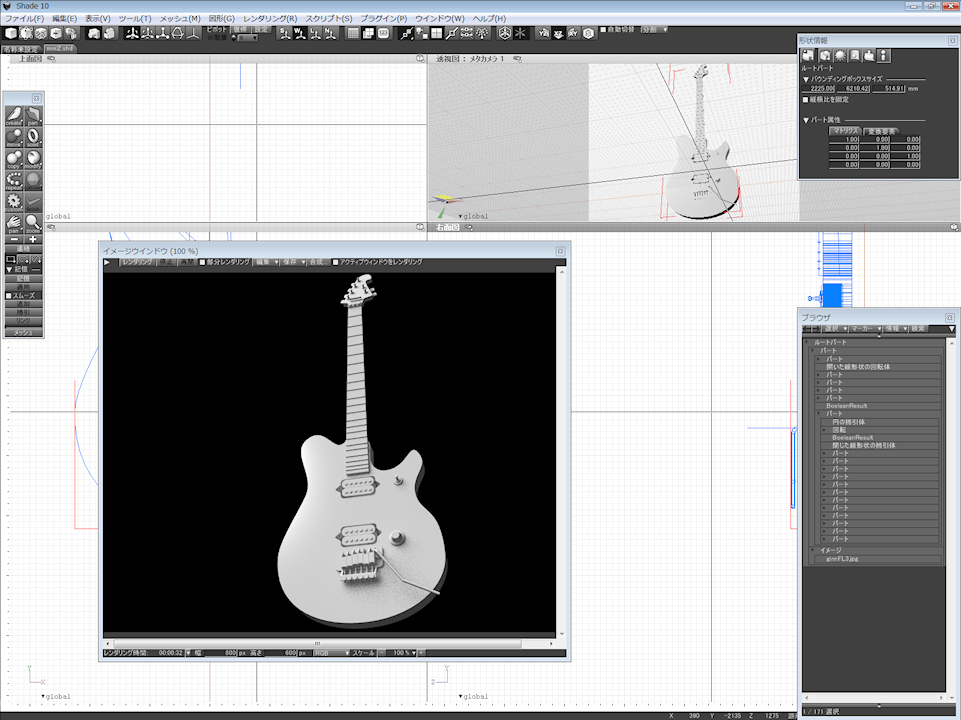The image size is (961, 720).
Task: Switch to the mm2.shd document tab
Action: (x=60, y=47)
